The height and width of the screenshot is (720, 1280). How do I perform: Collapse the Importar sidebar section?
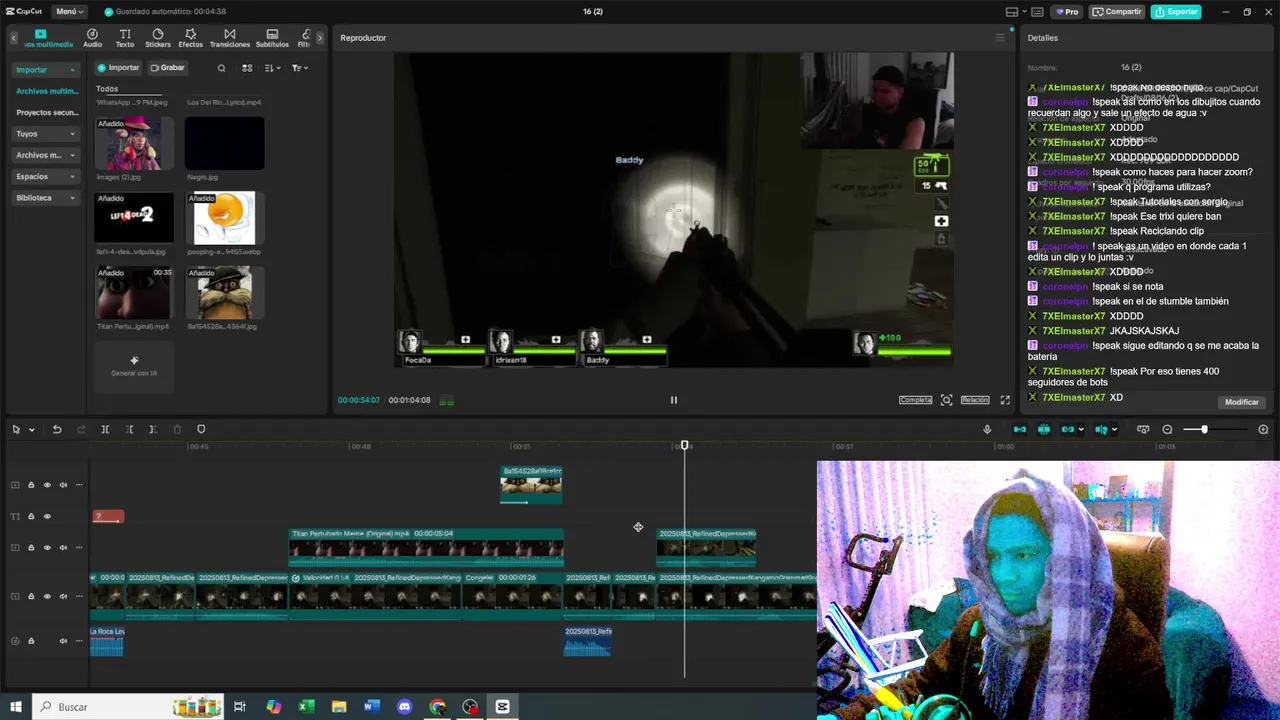pos(46,70)
